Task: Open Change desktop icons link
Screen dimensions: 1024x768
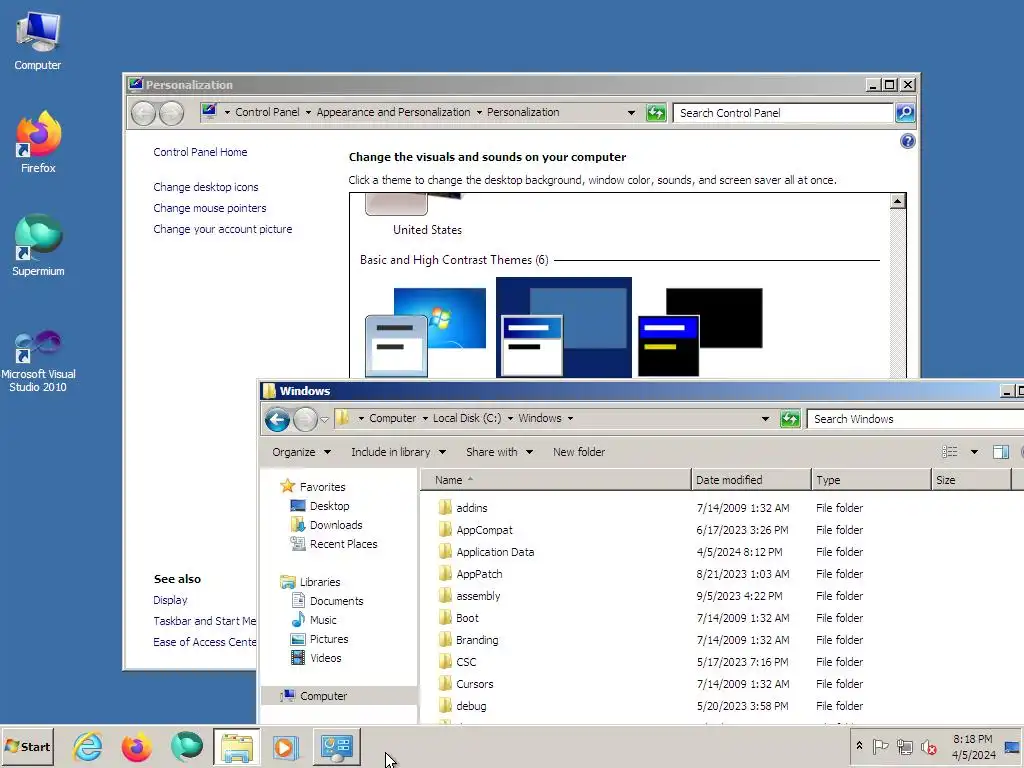Action: 206,187
